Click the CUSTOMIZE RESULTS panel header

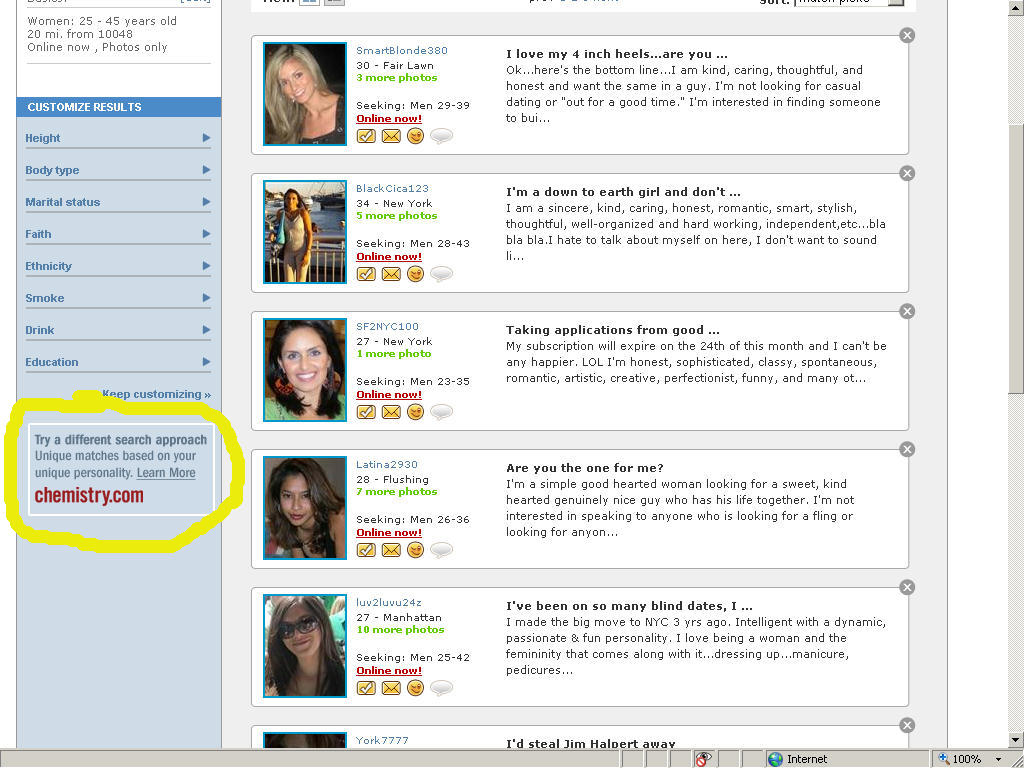pyautogui.click(x=118, y=107)
